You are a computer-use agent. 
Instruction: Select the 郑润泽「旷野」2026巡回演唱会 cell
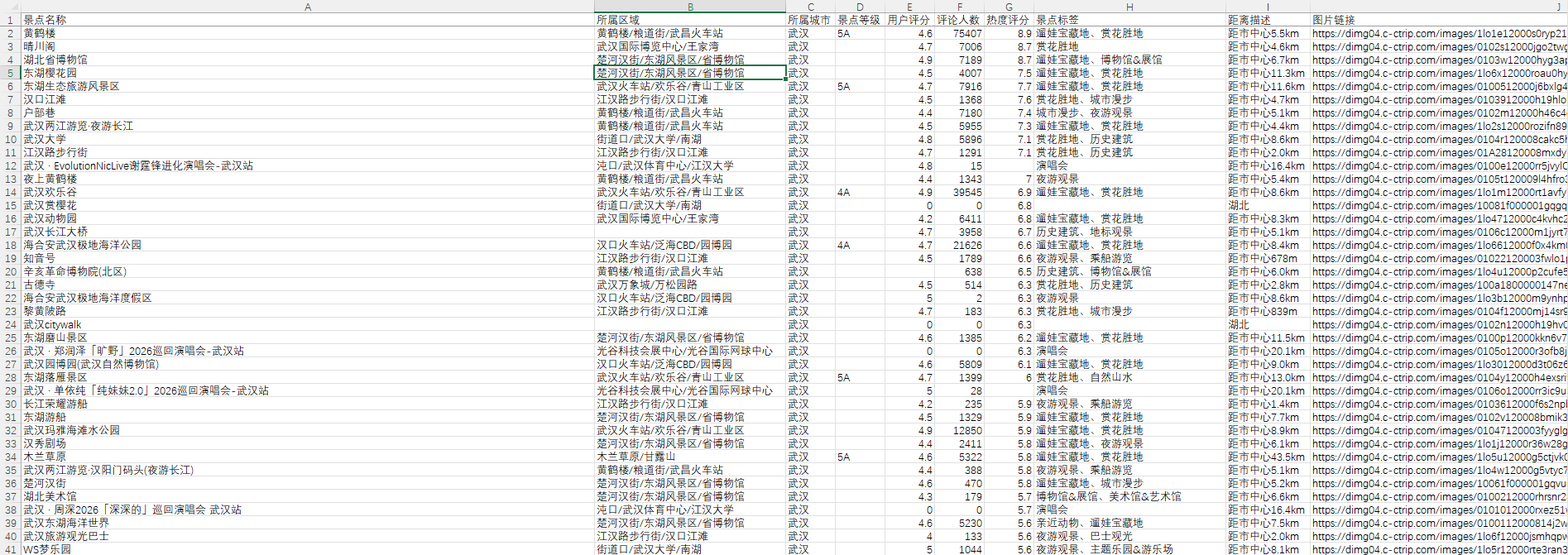click(308, 351)
